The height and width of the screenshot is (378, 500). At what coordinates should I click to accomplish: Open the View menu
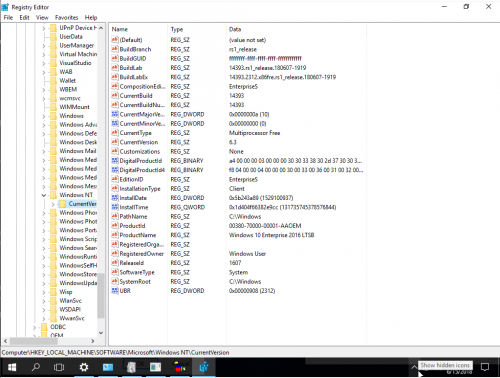coord(42,18)
